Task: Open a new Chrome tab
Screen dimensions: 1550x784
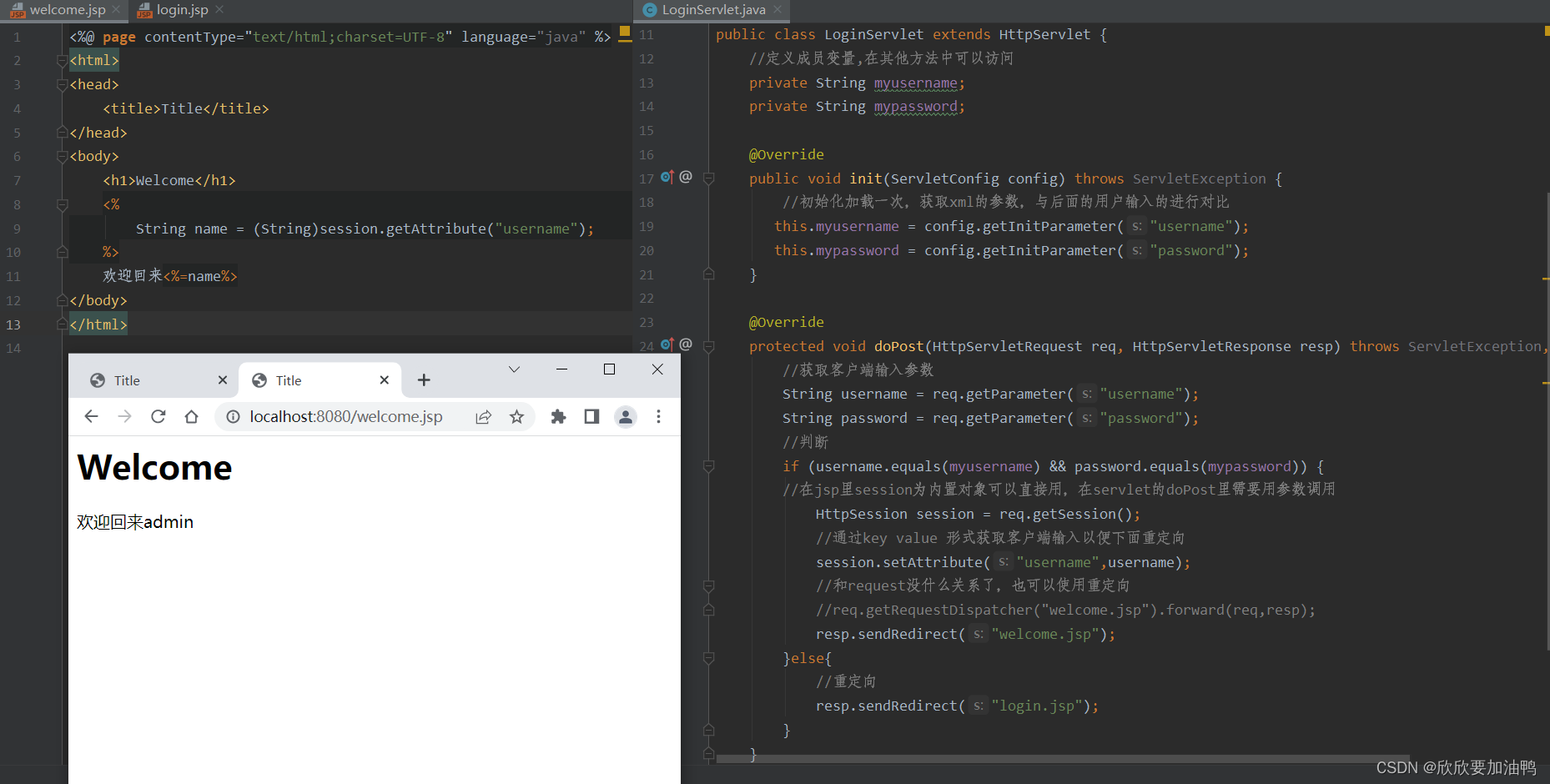Action: pos(424,380)
